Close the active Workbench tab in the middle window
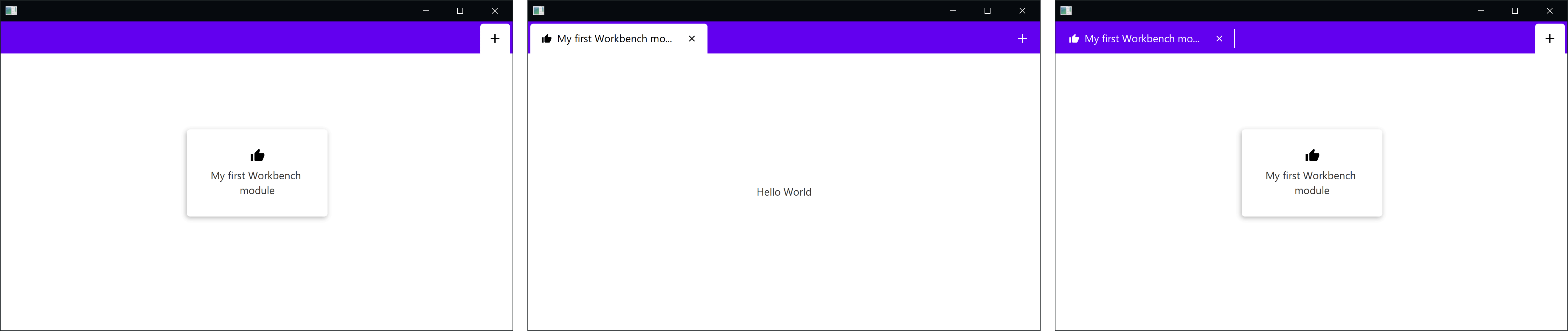Viewport: 1568px width, 331px height. tap(692, 38)
